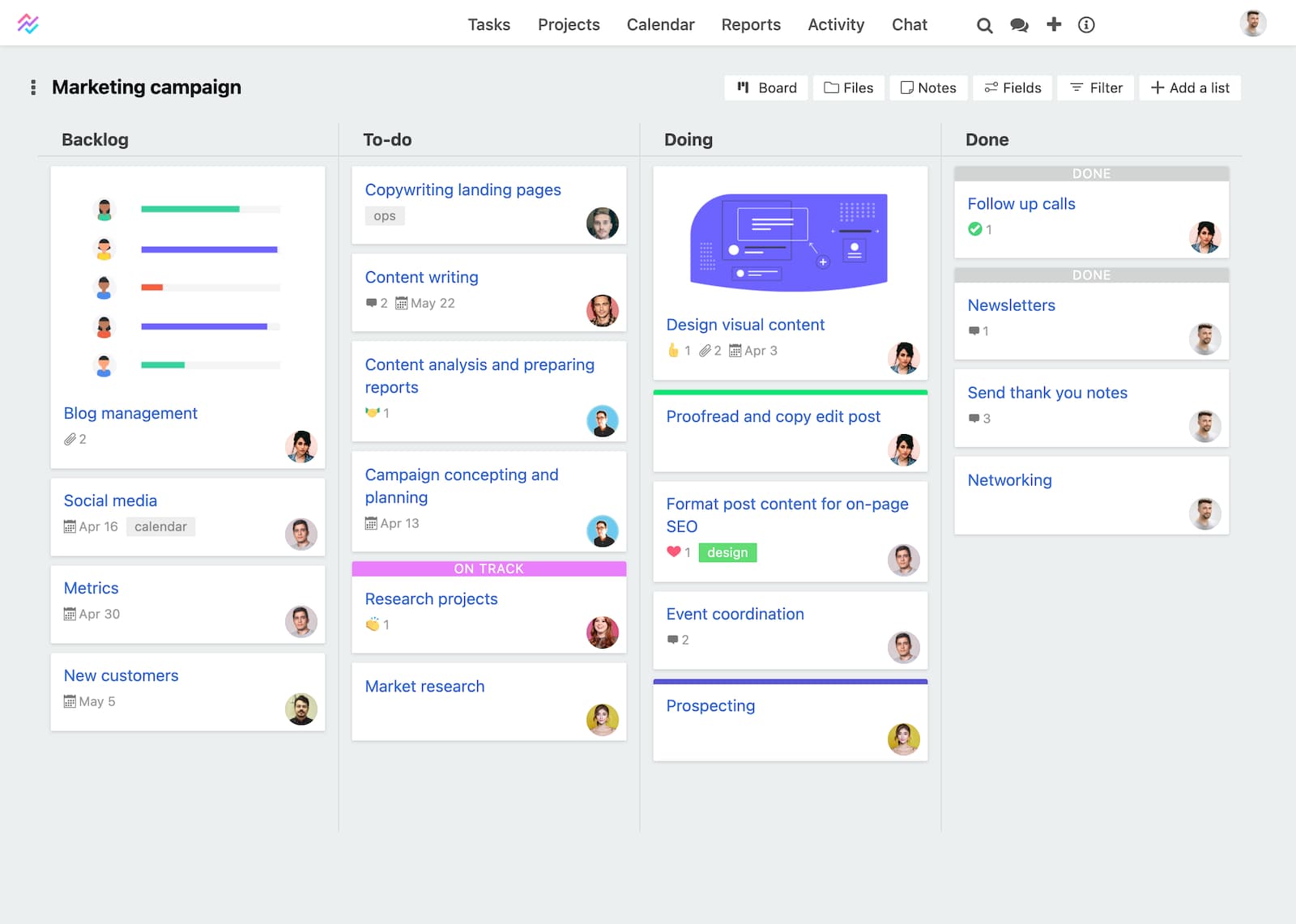The image size is (1296, 924).
Task: Click the ON TRACK status bar on Research projects
Action: (x=488, y=568)
